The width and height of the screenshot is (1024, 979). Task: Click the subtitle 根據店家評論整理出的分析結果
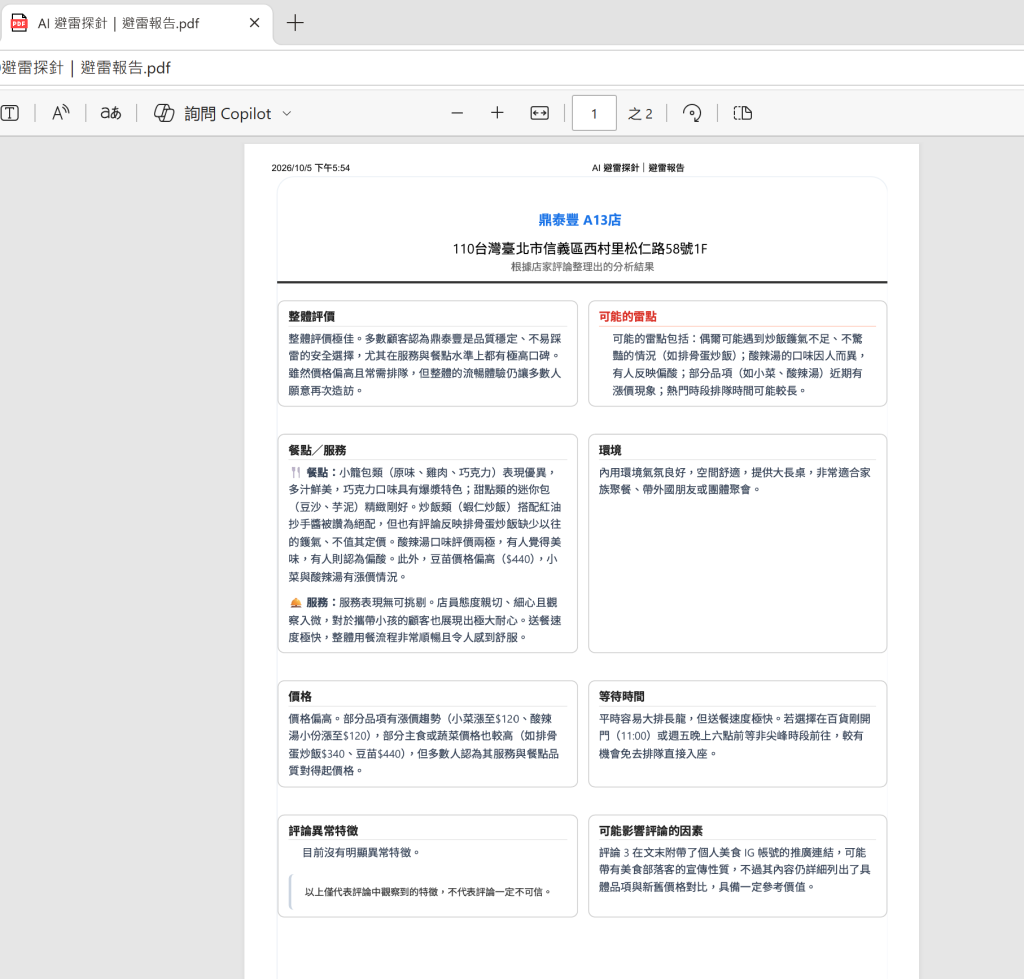[x=583, y=267]
